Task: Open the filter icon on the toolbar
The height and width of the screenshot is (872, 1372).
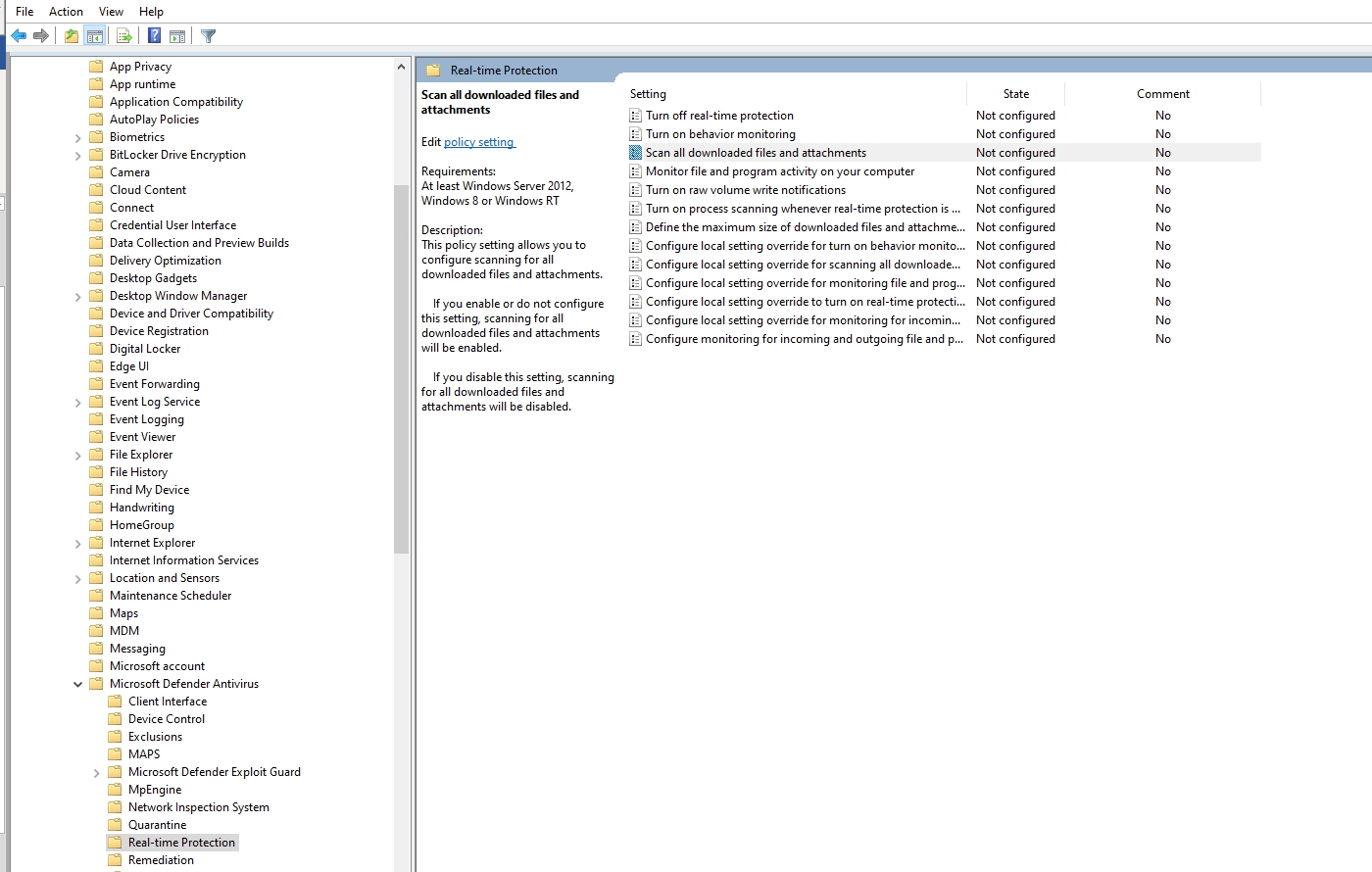Action: tap(207, 35)
